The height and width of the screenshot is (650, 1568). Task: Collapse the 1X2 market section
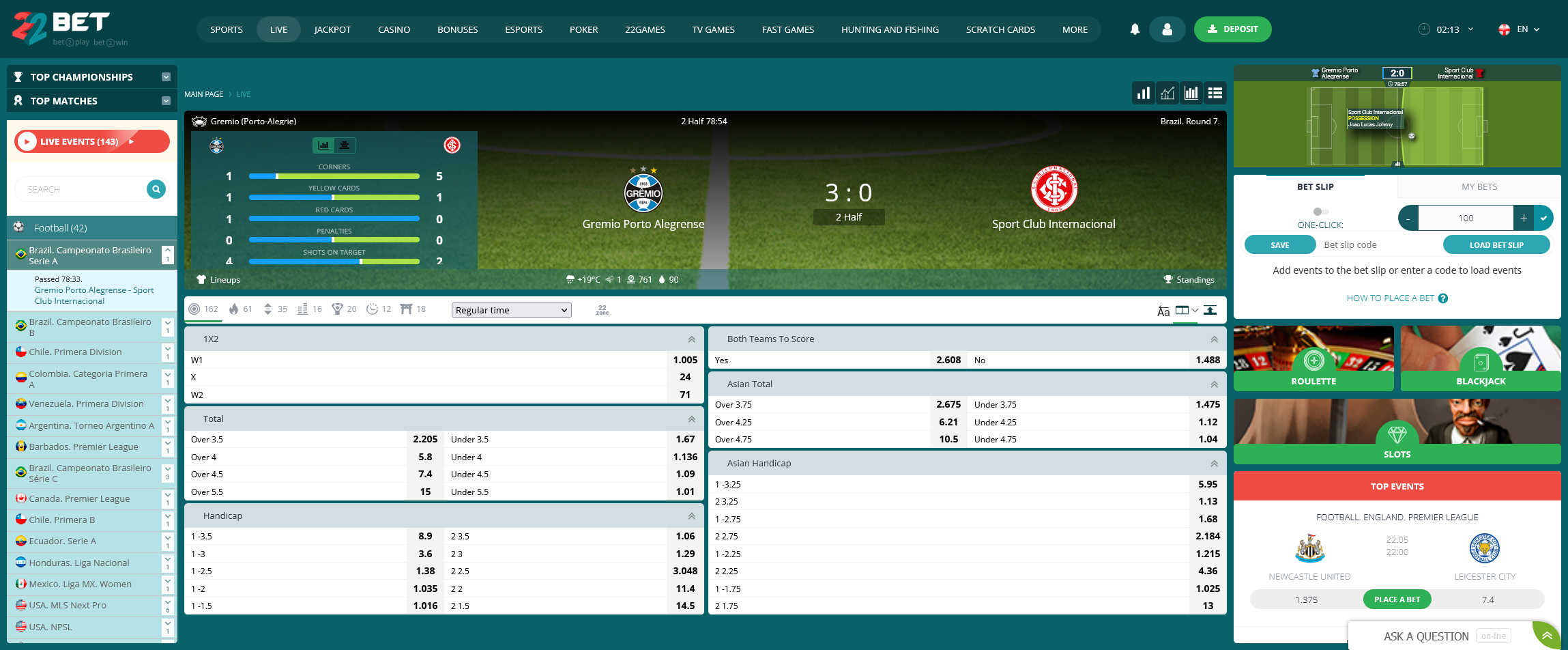click(x=691, y=339)
